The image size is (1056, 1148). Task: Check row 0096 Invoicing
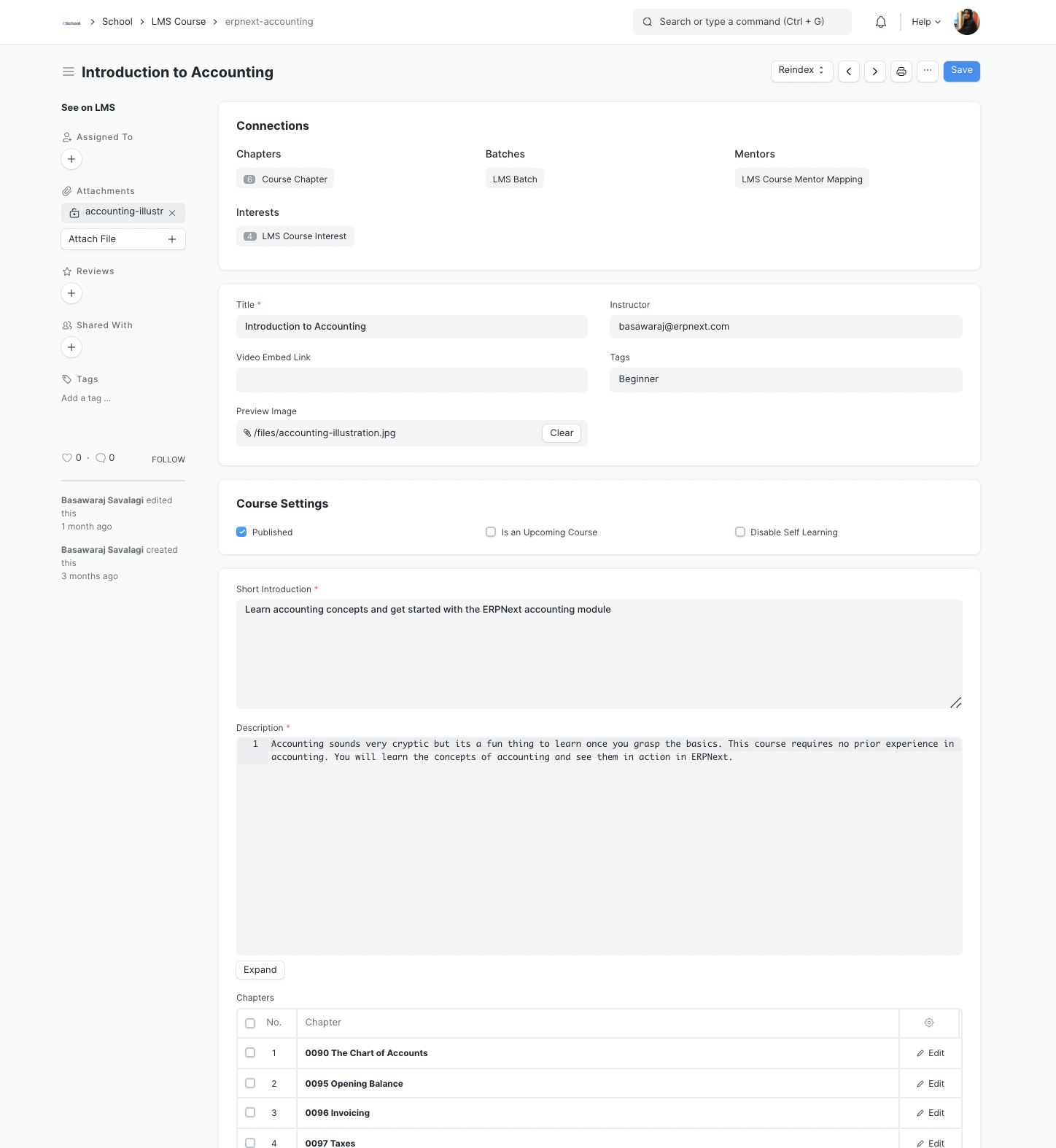point(250,1112)
